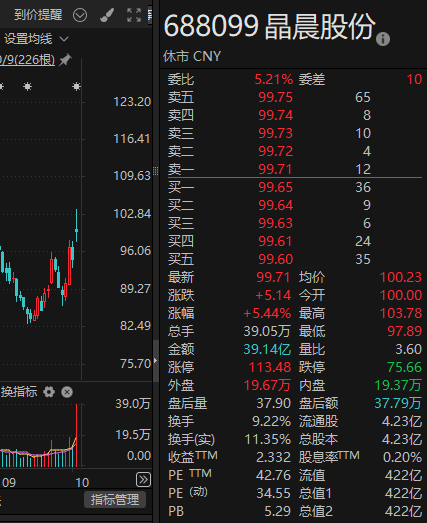The width and height of the screenshot is (427, 523).
Task: Pin the chart range with pushpin icon
Action: [x=65, y=60]
